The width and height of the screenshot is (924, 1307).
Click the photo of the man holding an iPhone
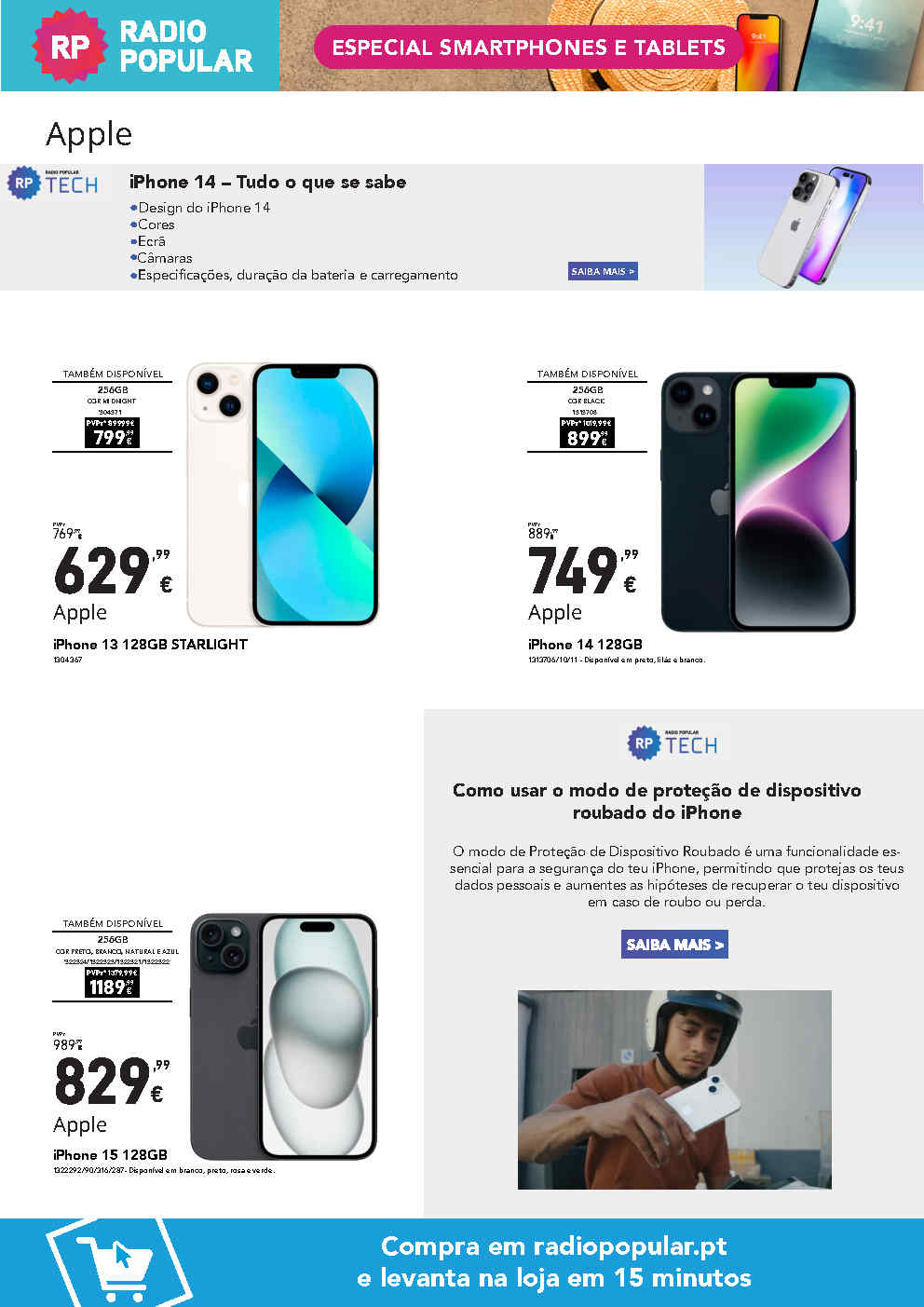click(x=674, y=1089)
